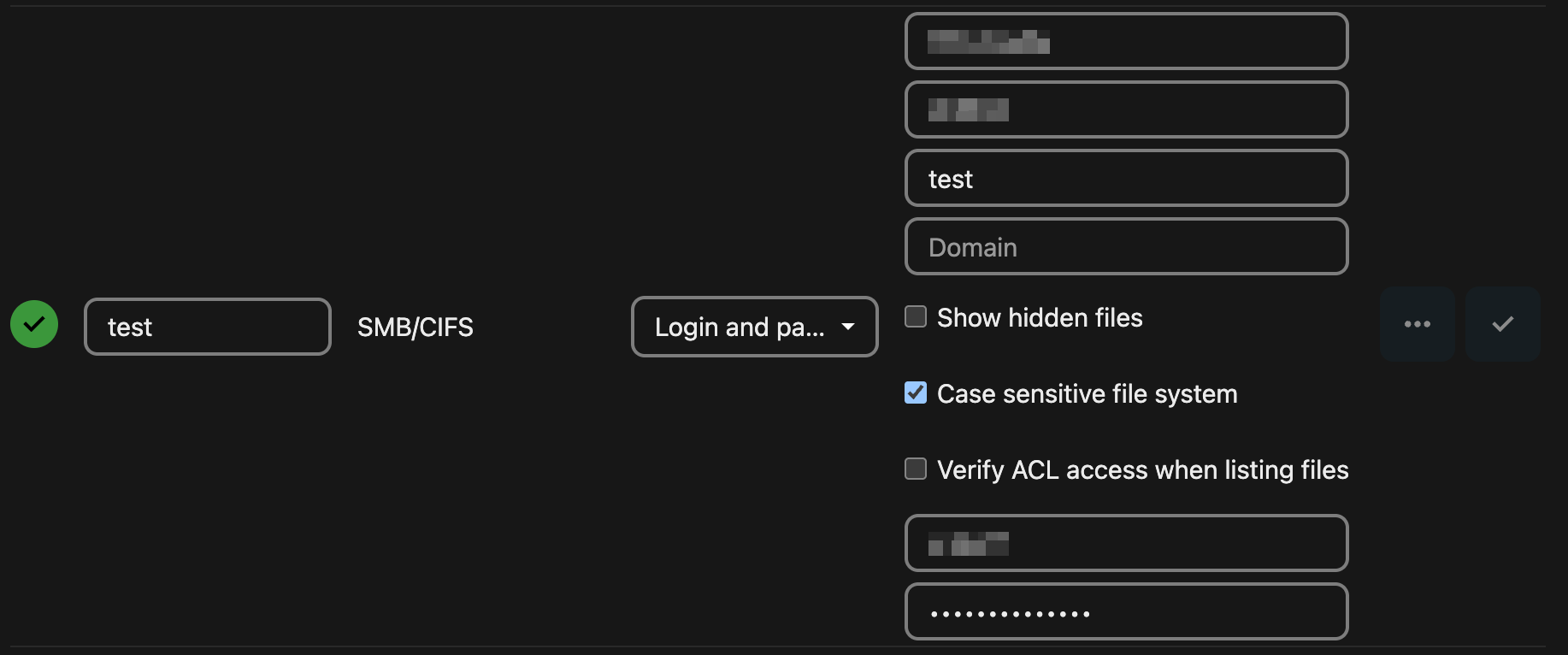This screenshot has height=655, width=1568.
Task: Select the blurred username field above password
Action: coord(1126,543)
